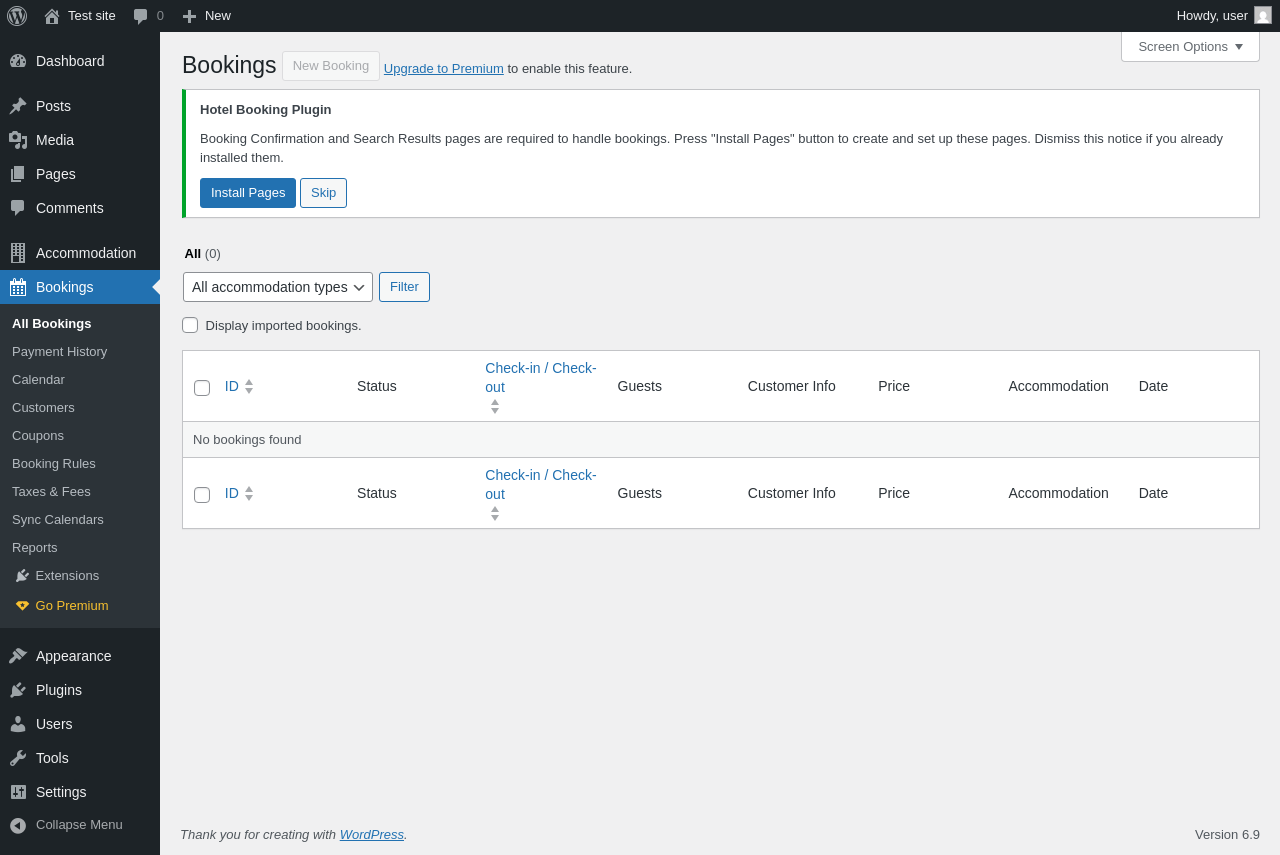This screenshot has width=1280, height=855.
Task: Click the Filter button
Action: point(404,287)
